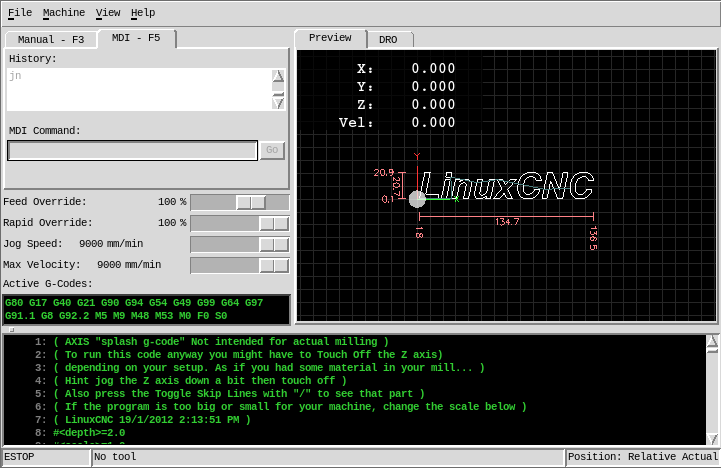This screenshot has width=722, height=468.
Task: Open the Machine menu
Action: pos(64,12)
